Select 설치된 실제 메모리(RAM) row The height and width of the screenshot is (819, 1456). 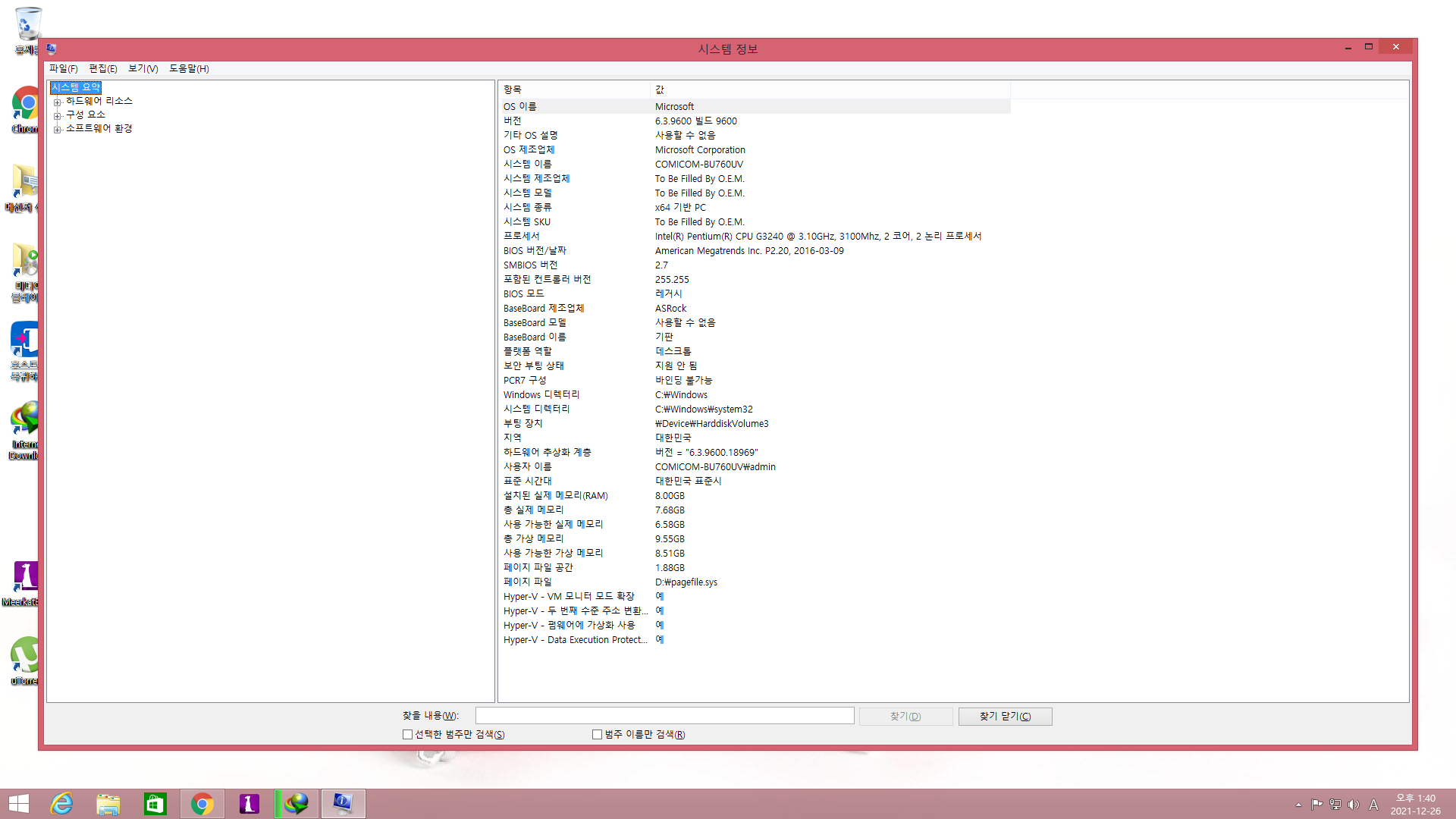[755, 496]
